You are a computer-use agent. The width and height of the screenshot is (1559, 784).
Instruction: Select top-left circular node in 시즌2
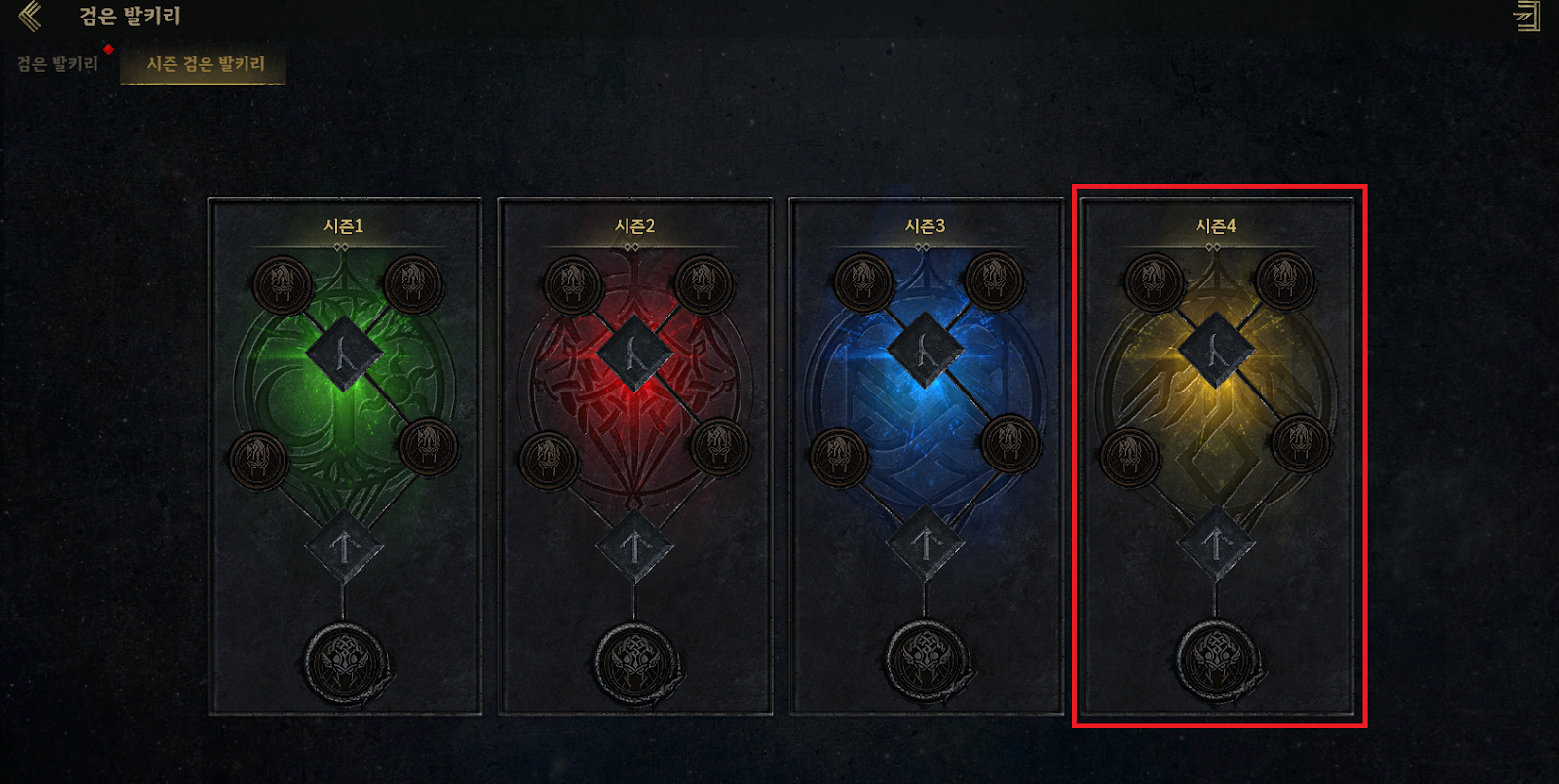573,285
